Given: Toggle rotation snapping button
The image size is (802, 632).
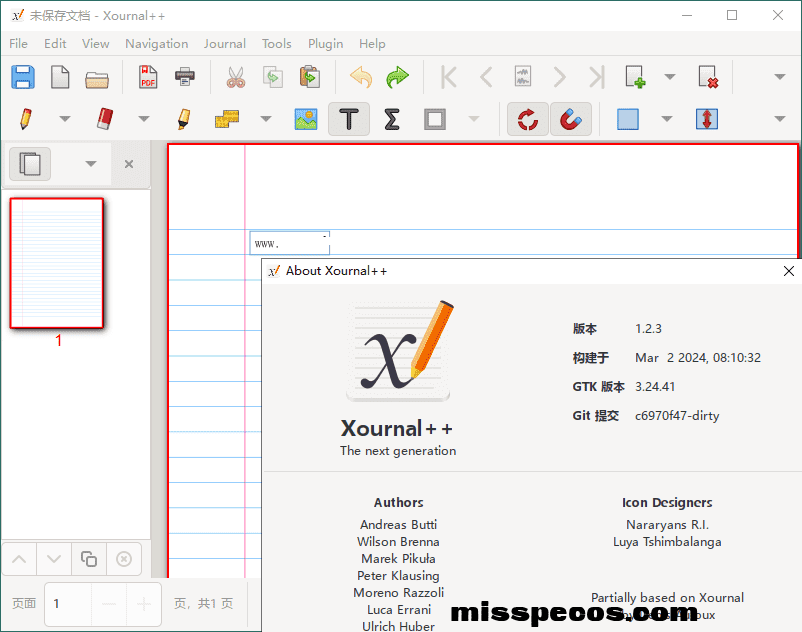Looking at the screenshot, I should [x=527, y=119].
